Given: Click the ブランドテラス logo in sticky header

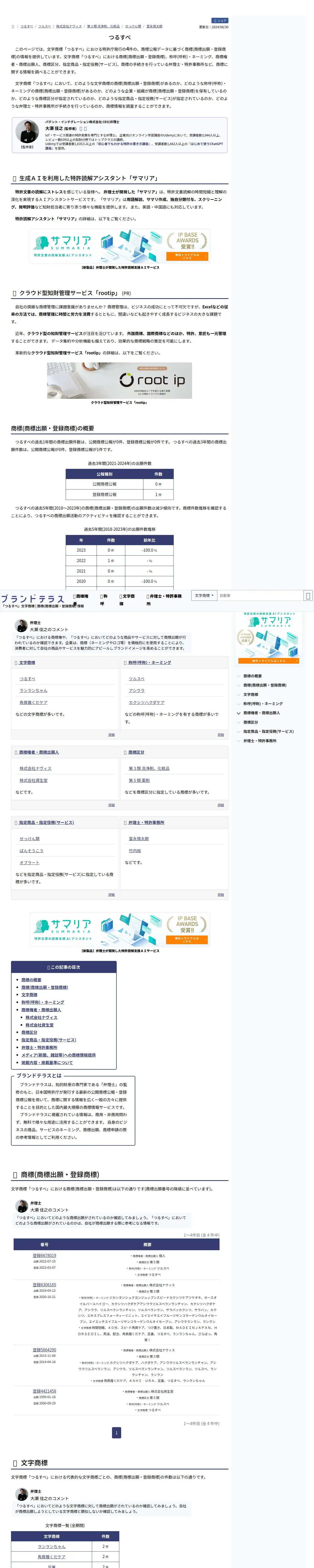Looking at the screenshot, I should pos(32,599).
